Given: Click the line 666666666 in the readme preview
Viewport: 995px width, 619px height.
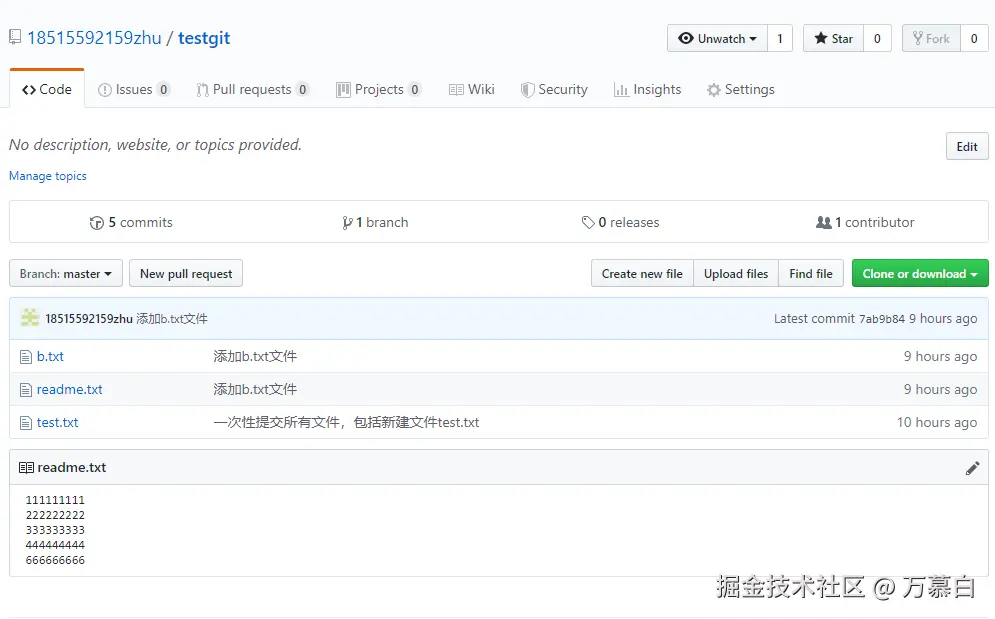Looking at the screenshot, I should [55, 560].
